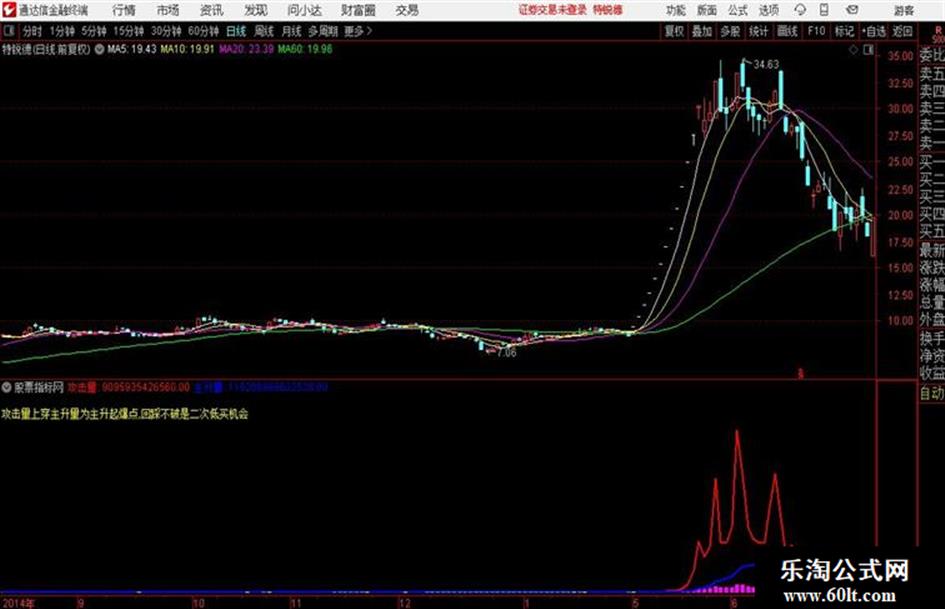Click the 复权 button
945x609 pixels.
tap(674, 31)
